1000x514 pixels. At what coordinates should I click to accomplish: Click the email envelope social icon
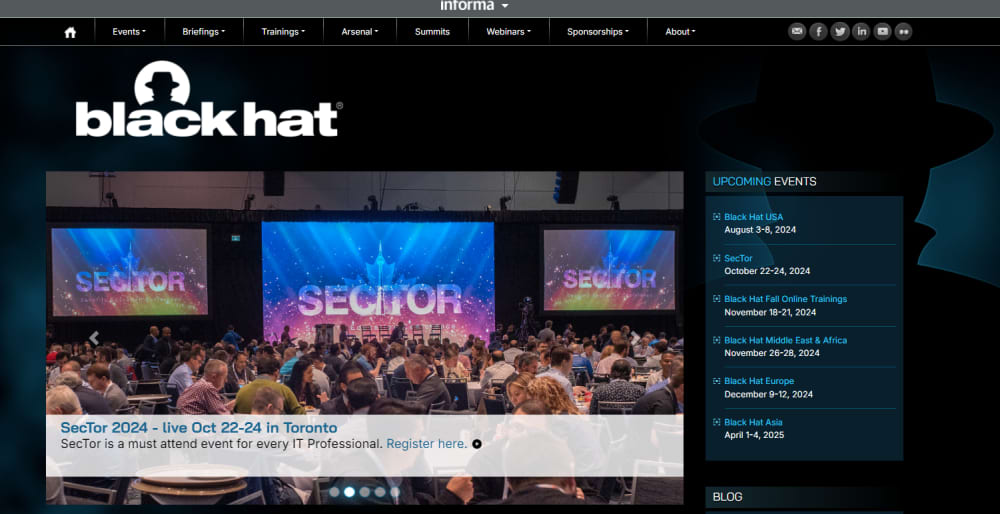pos(797,31)
